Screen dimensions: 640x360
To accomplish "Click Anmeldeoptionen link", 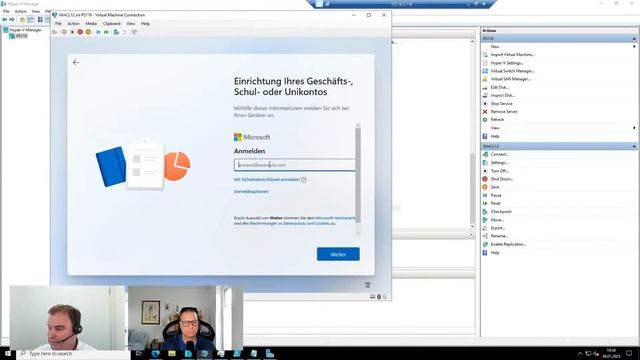I will click(251, 191).
